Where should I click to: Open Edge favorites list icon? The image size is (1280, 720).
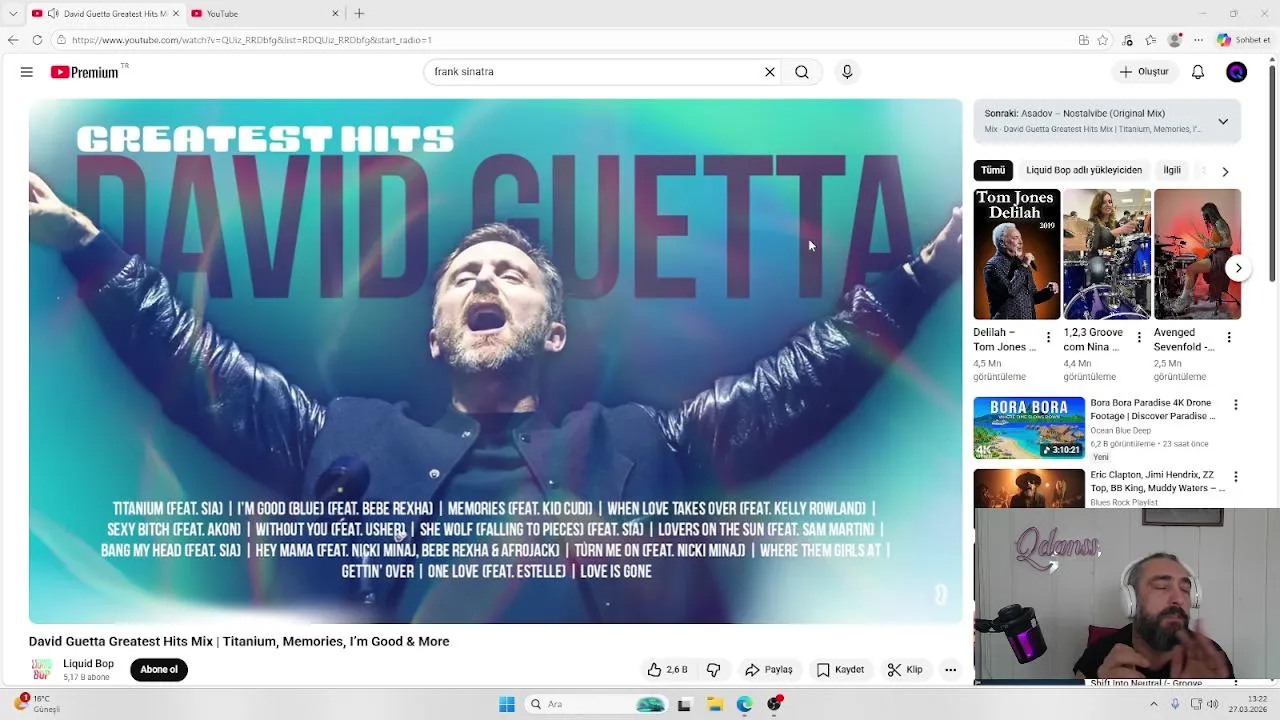click(x=1151, y=40)
